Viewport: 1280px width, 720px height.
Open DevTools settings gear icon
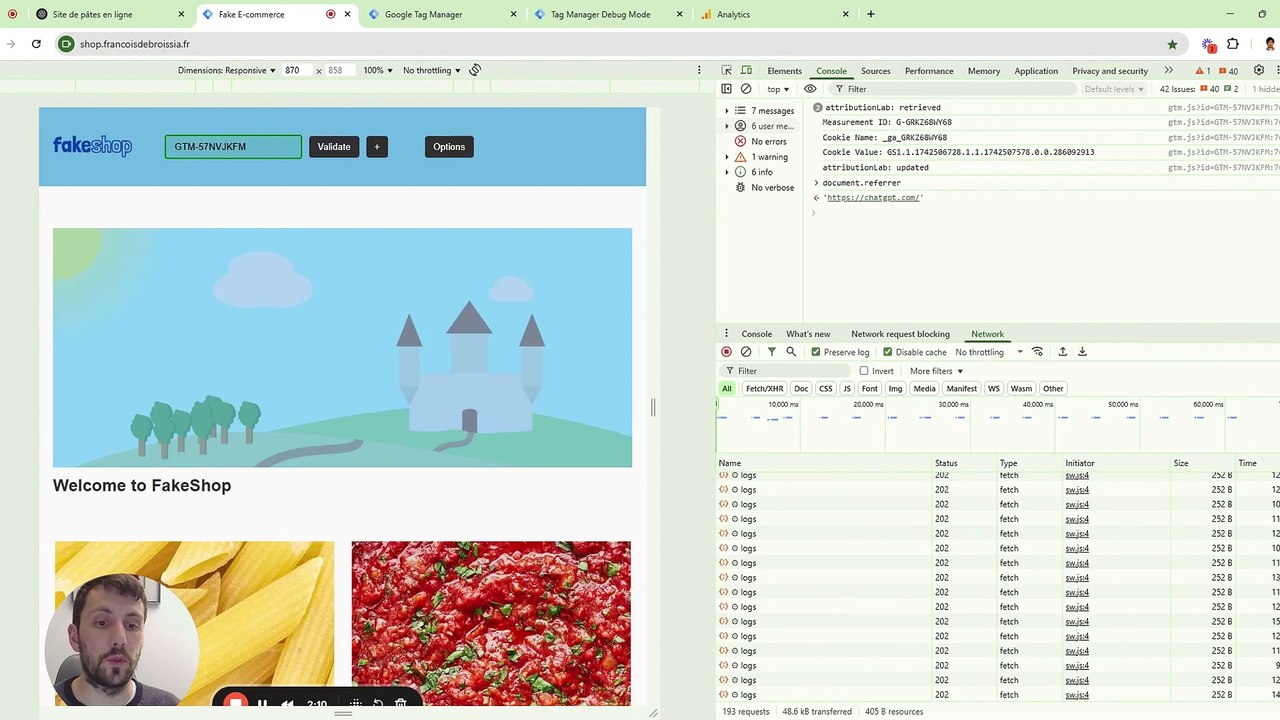(1259, 71)
